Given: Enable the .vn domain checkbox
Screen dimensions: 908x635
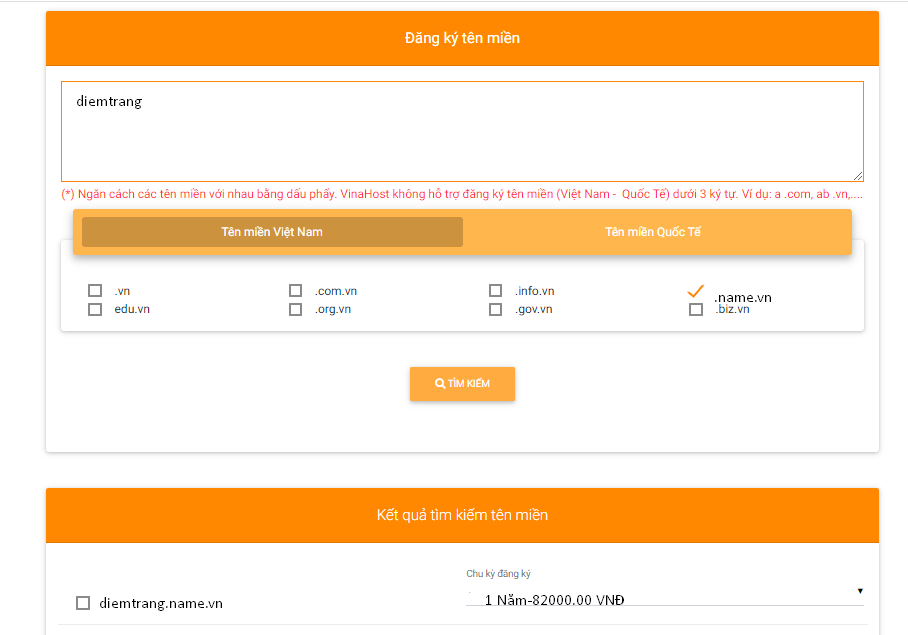Looking at the screenshot, I should click(x=95, y=290).
